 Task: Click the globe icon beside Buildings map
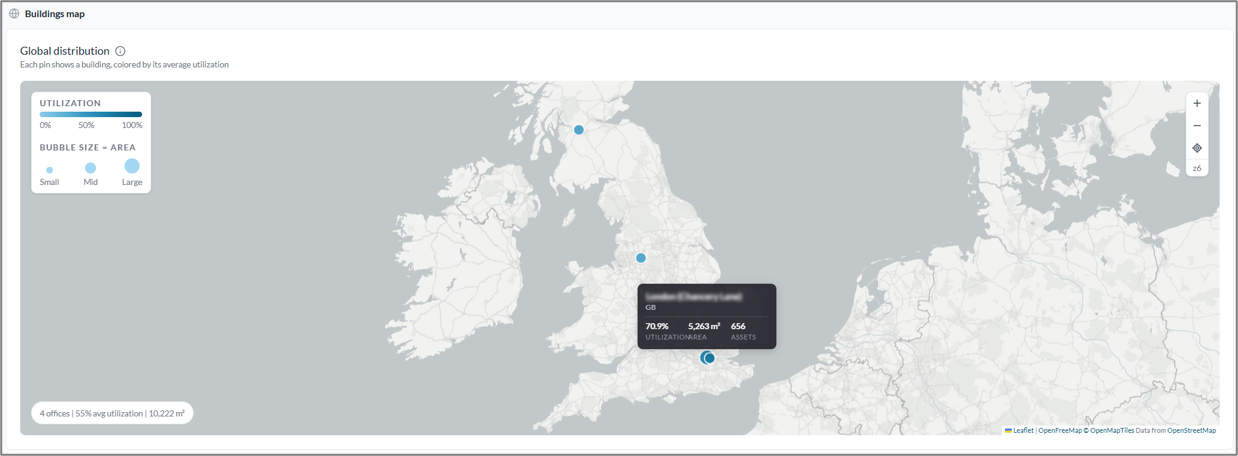pos(14,14)
